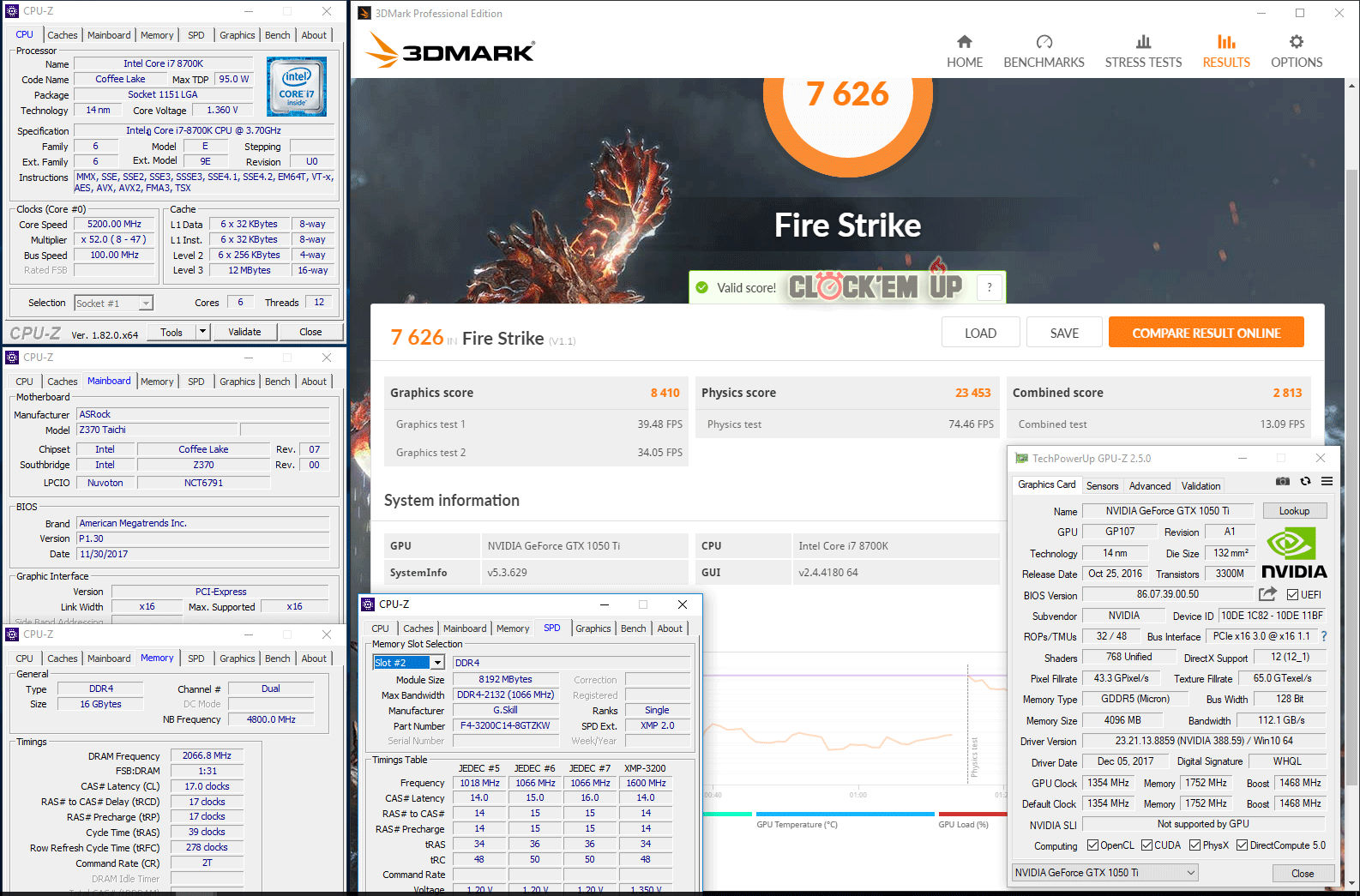Switch to the Caches tab in top CPU-Z

point(63,35)
